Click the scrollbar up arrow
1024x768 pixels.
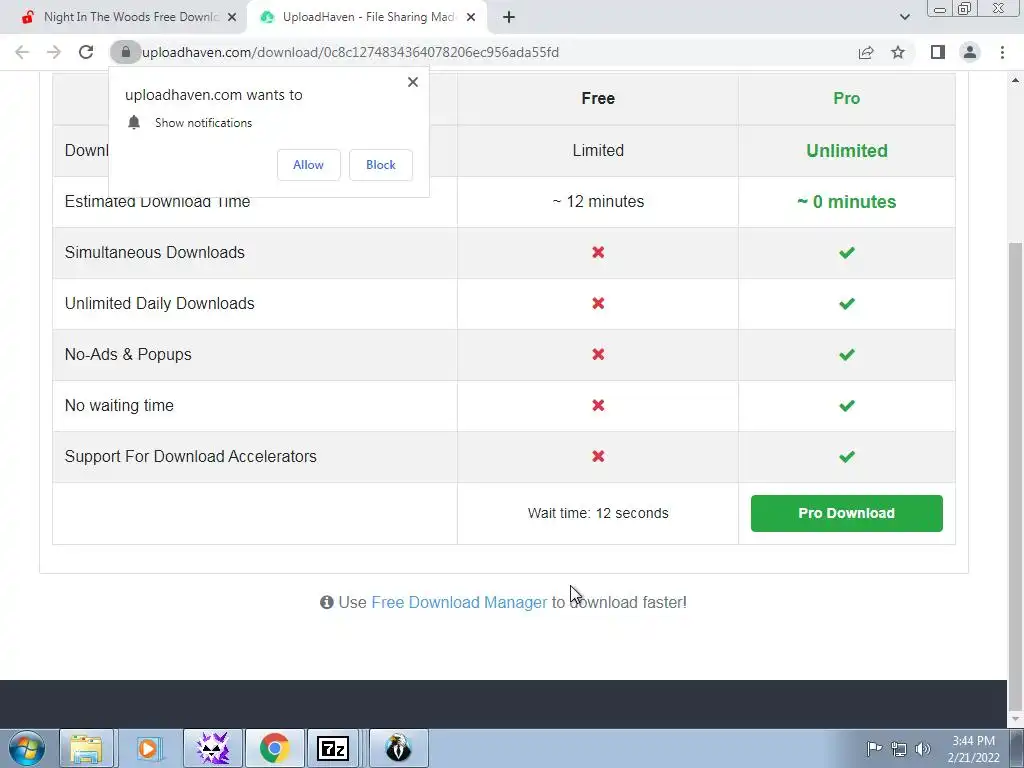coord(1016,81)
